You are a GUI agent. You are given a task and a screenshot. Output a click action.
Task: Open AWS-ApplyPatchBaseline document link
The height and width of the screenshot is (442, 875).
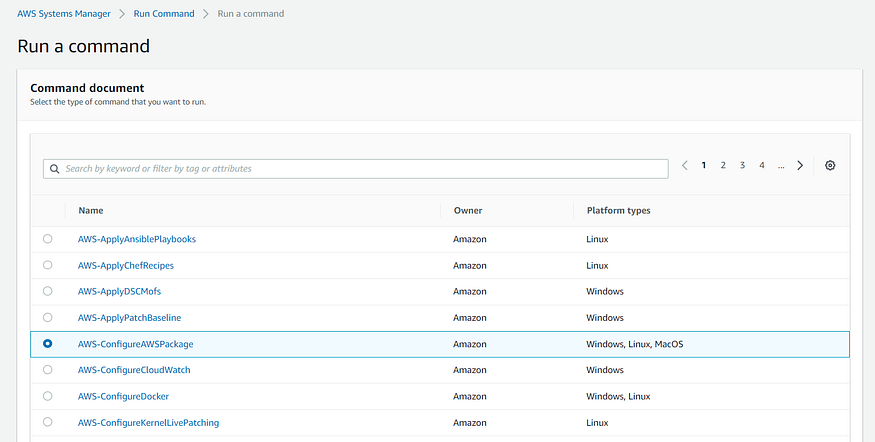point(129,318)
